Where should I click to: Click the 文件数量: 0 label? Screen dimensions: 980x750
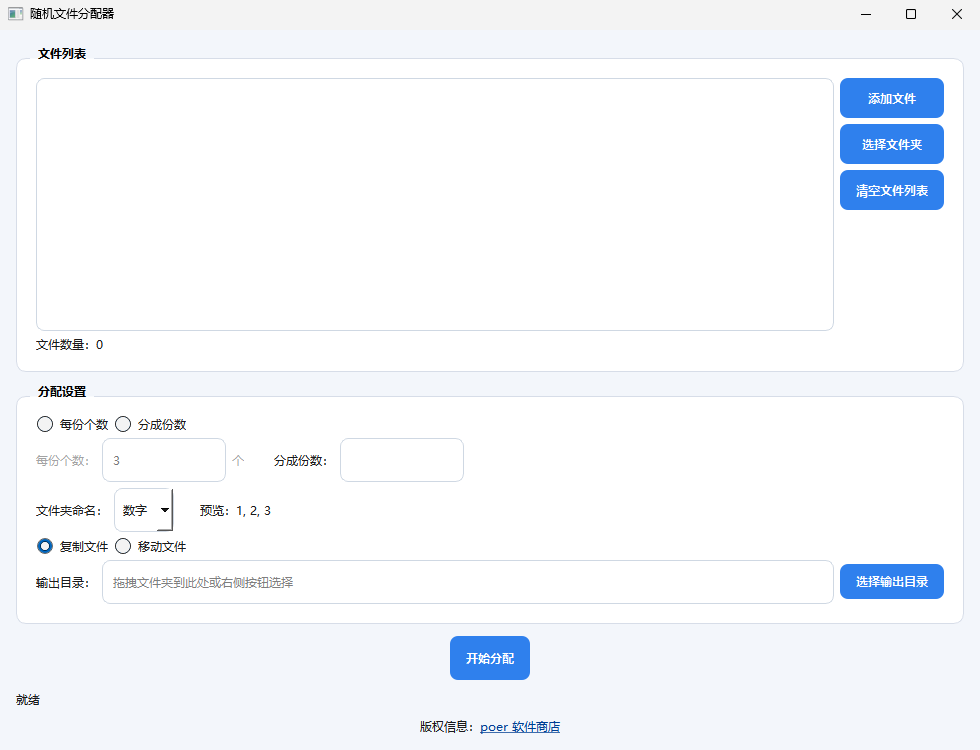(69, 345)
